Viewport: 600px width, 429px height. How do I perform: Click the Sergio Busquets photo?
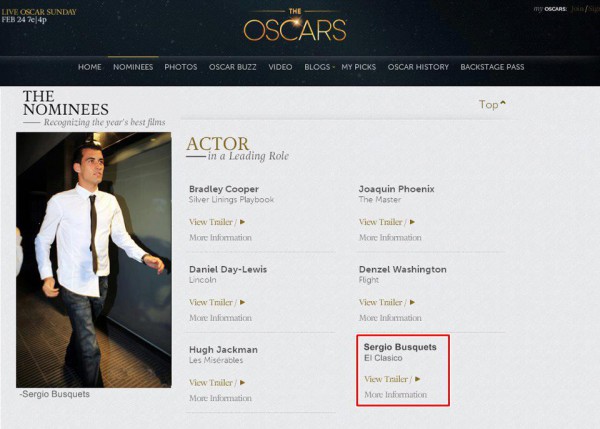93,259
